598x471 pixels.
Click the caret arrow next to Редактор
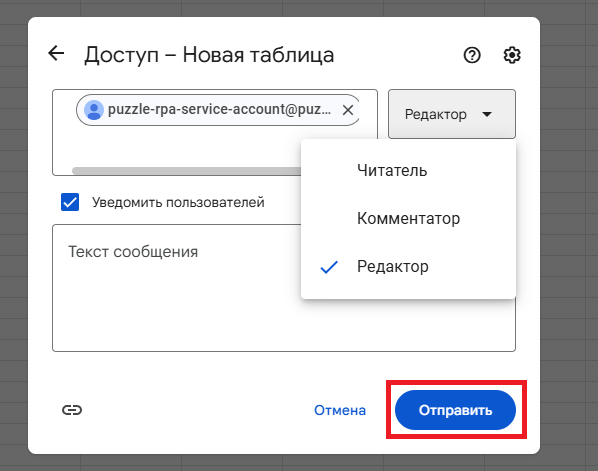[487, 114]
